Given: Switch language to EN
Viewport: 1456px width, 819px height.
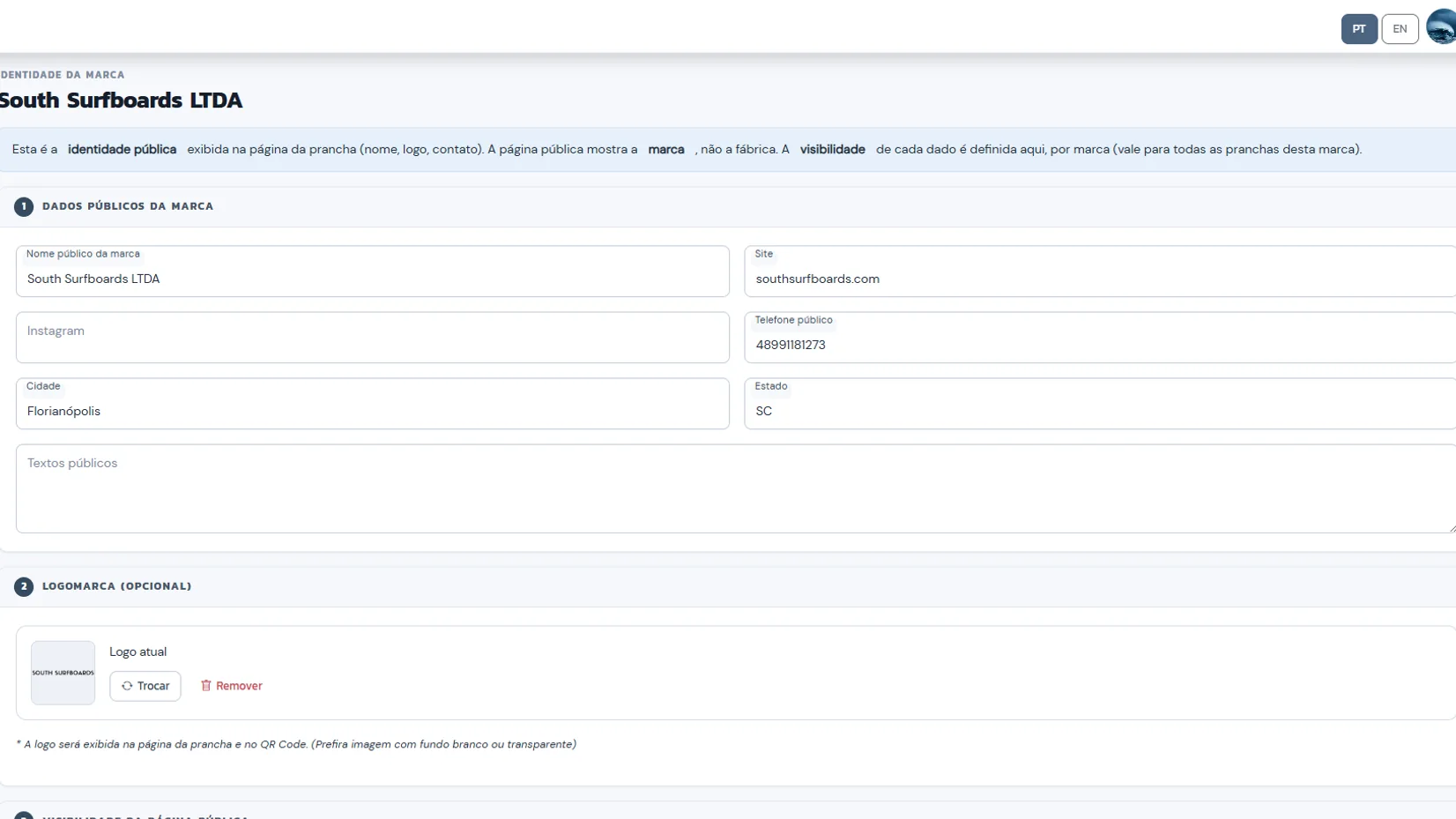Looking at the screenshot, I should point(1400,29).
